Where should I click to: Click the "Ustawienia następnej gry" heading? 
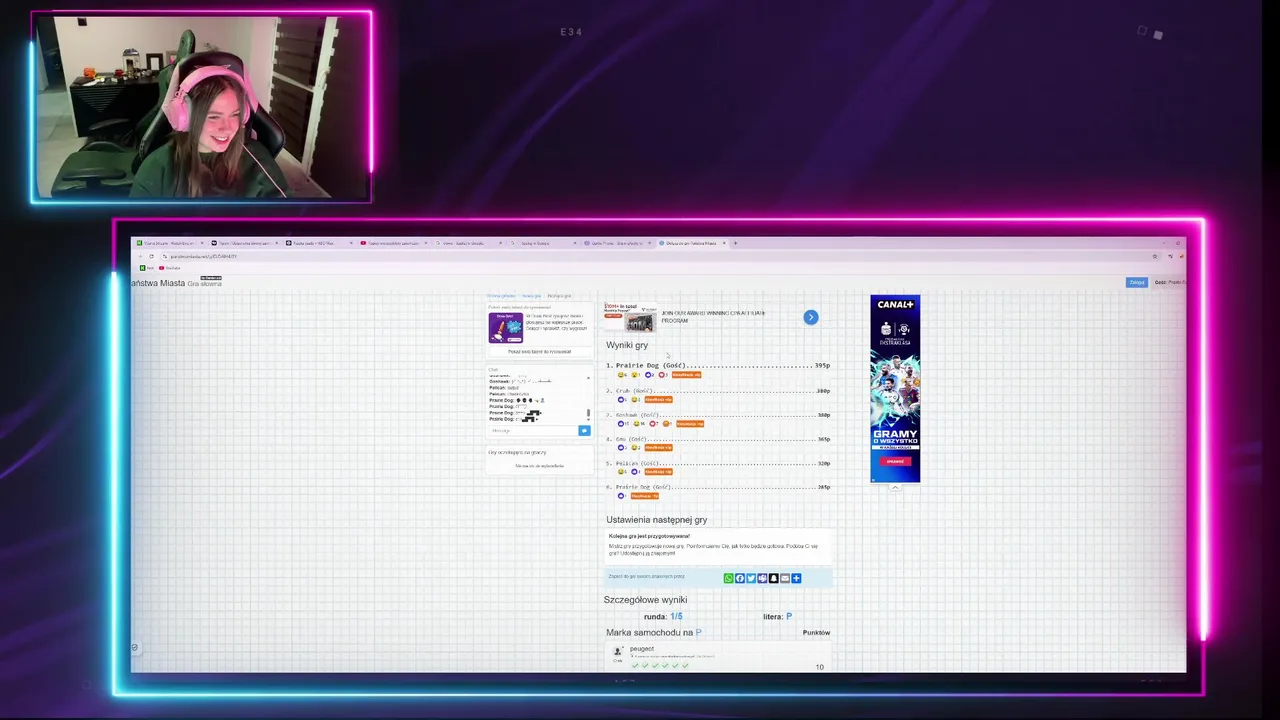[656, 520]
